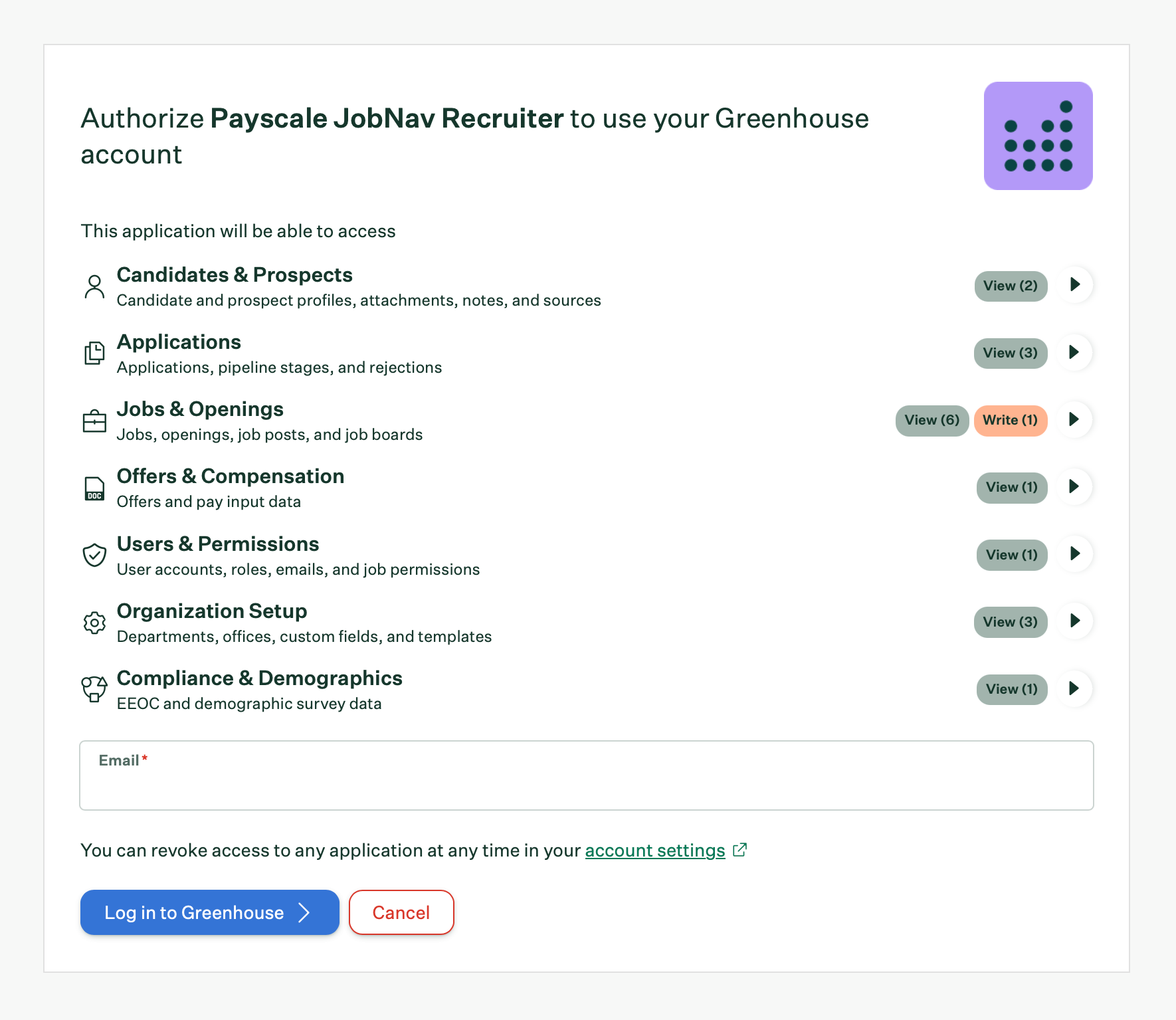Click 'This application will be able to access'
Screen dimensions: 1176x1020
click(x=238, y=231)
